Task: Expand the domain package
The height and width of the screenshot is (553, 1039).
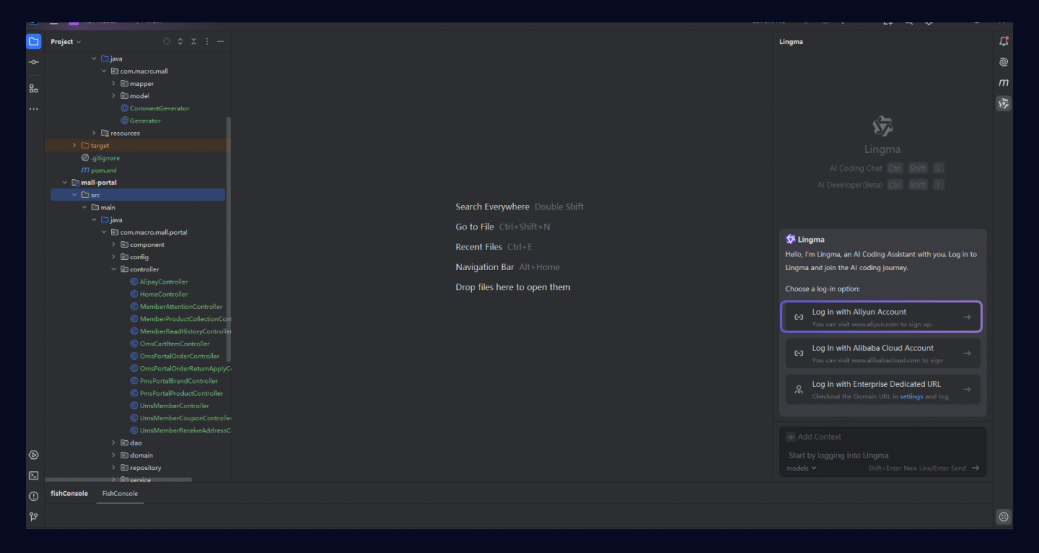Action: (x=113, y=456)
